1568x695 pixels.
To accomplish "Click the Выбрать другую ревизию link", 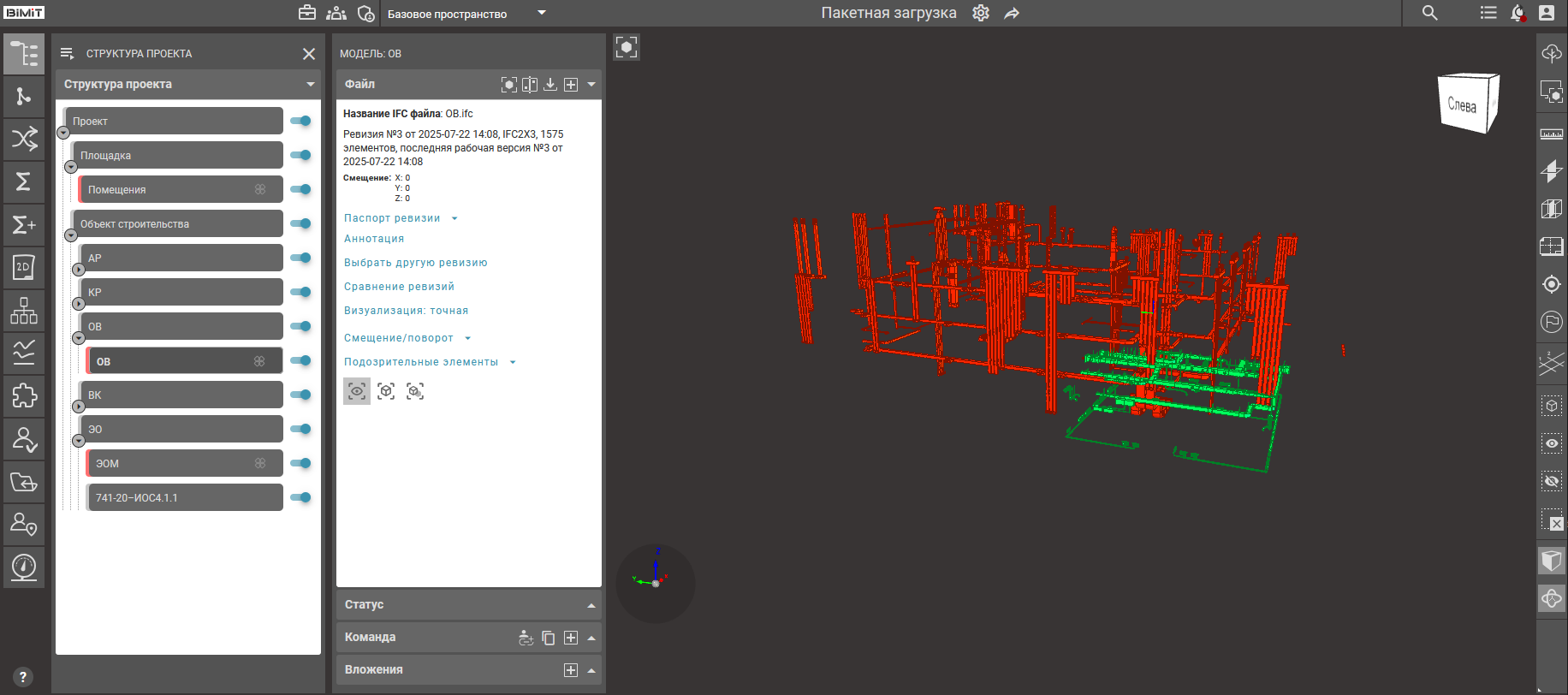I will [415, 263].
